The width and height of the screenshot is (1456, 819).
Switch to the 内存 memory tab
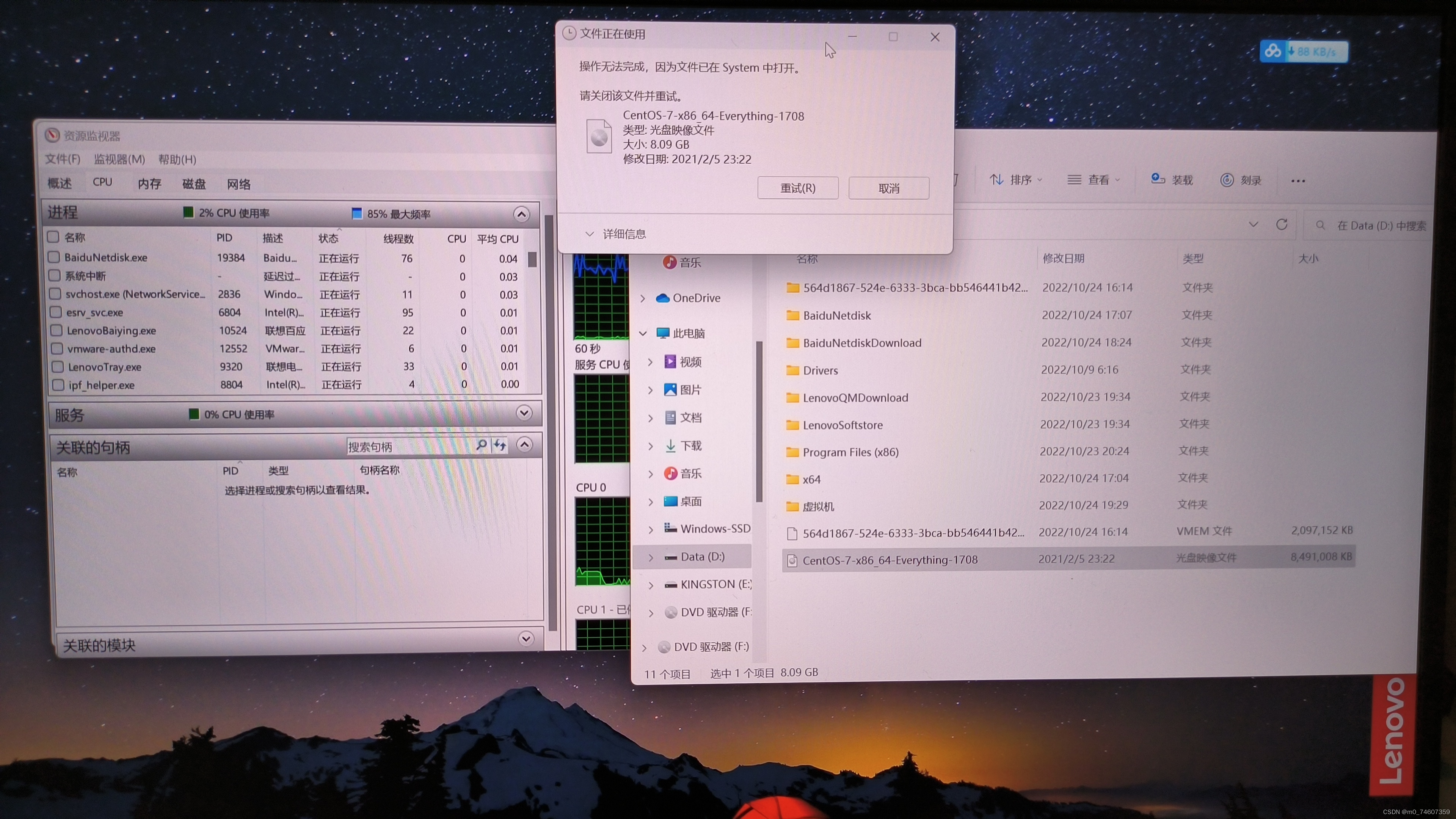[x=149, y=184]
